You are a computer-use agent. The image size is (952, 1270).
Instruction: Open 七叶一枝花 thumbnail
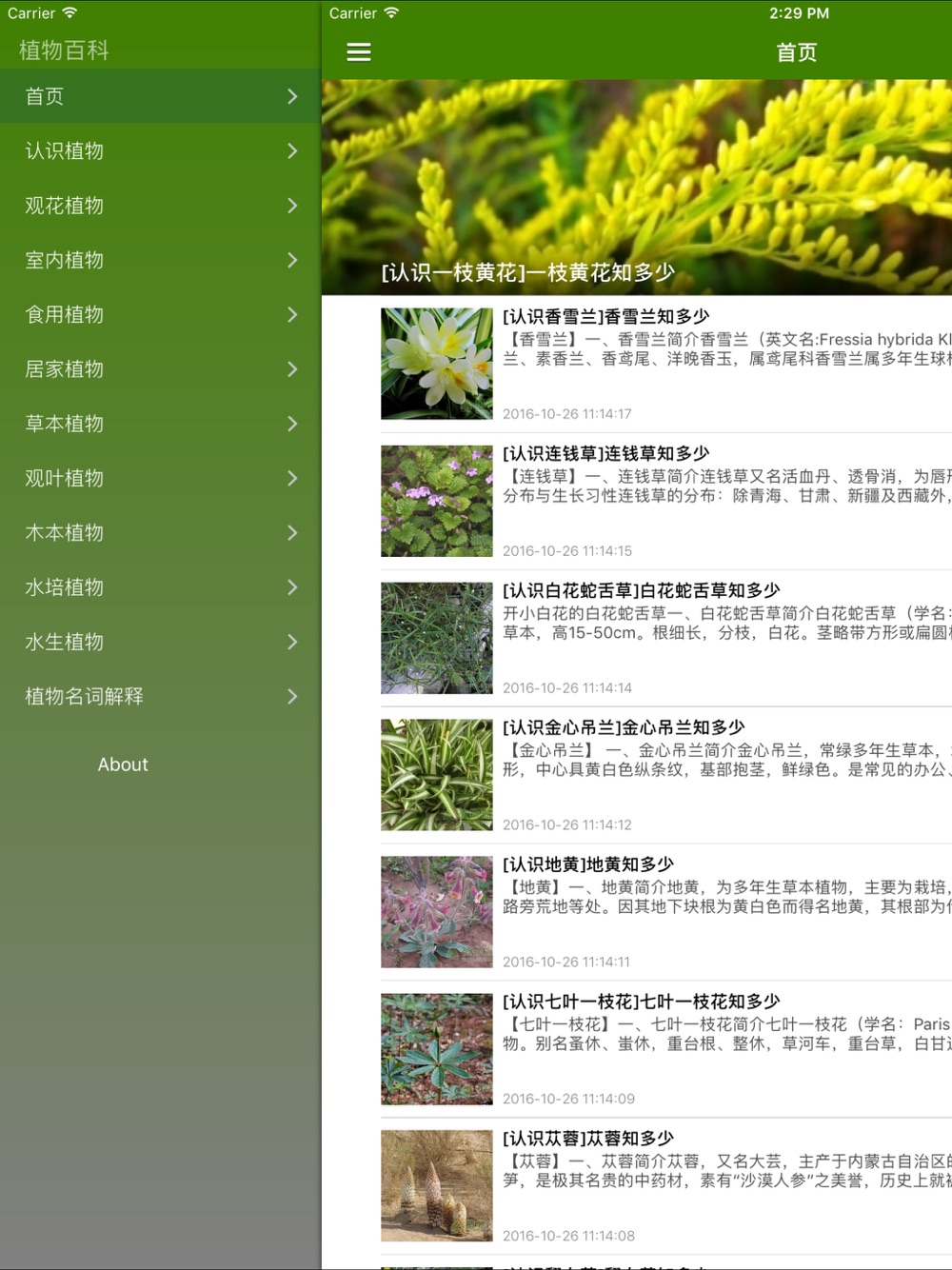pyautogui.click(x=437, y=1049)
